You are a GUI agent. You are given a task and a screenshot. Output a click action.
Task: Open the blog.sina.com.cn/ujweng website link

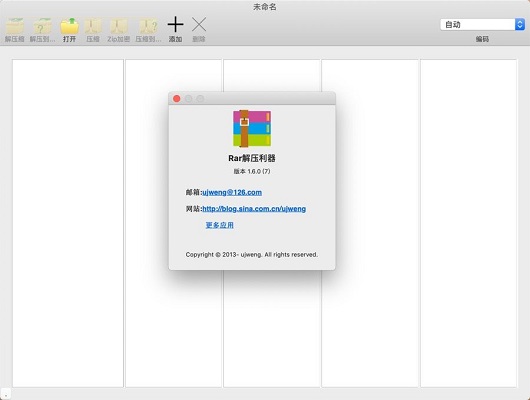tap(254, 209)
